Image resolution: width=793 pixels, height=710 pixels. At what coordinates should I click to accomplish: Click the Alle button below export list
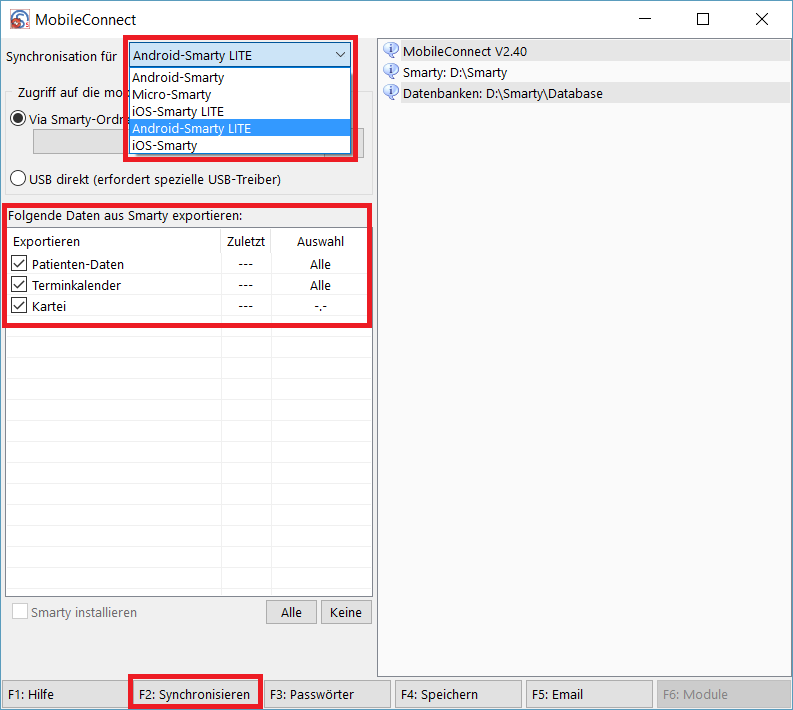pos(291,612)
